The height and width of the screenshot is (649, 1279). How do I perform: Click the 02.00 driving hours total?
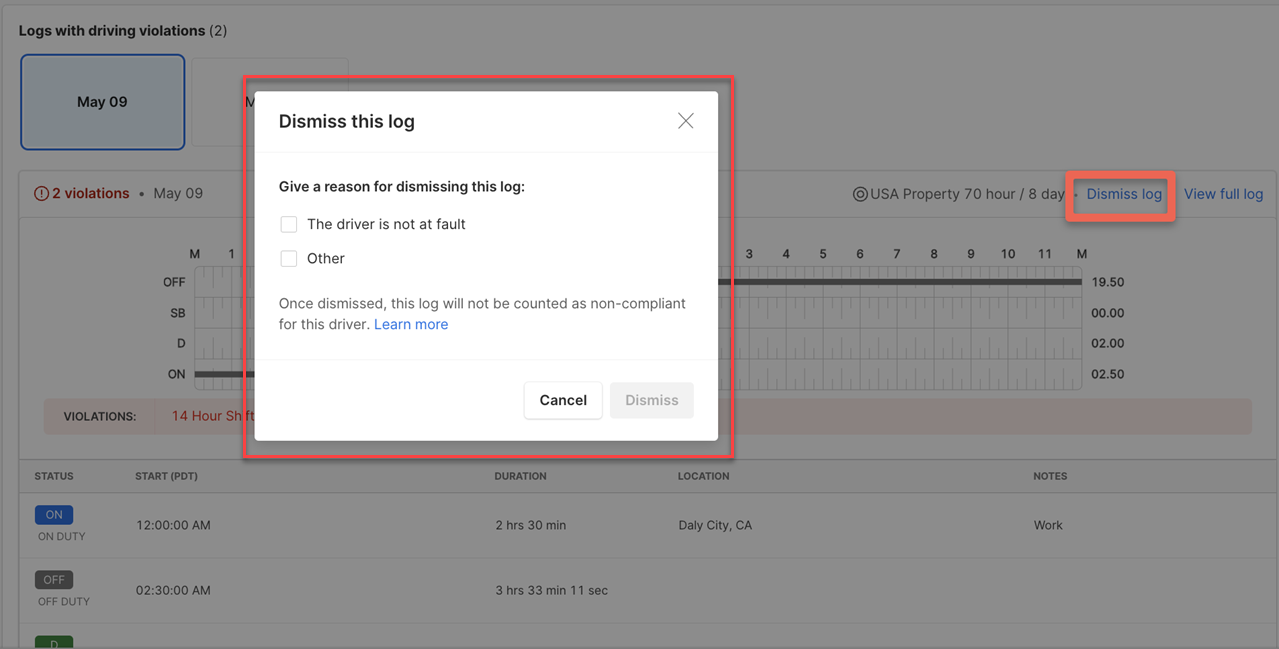point(1108,343)
